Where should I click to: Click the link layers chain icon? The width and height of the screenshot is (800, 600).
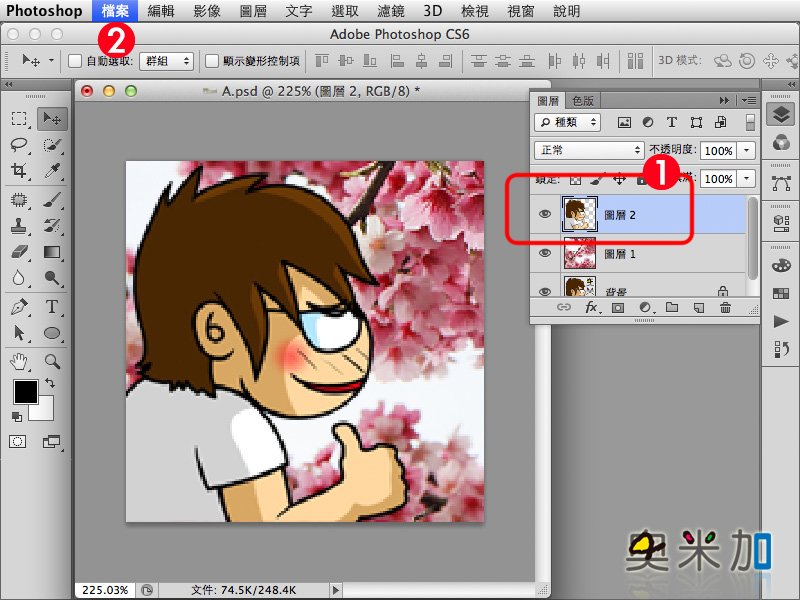coord(564,307)
